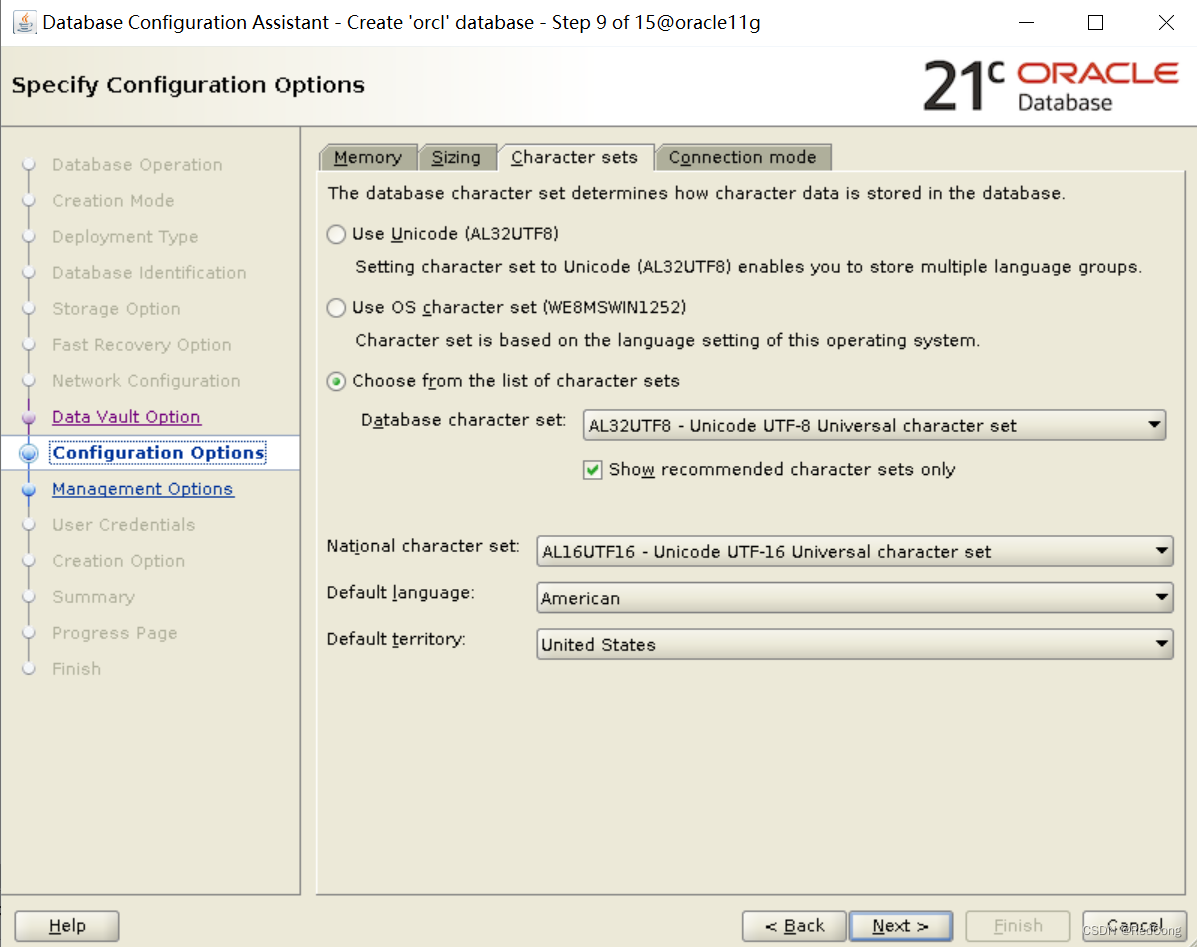This screenshot has width=1197, height=947.
Task: Select Use Unicode (AL32UTF8) radio button
Action: point(336,234)
